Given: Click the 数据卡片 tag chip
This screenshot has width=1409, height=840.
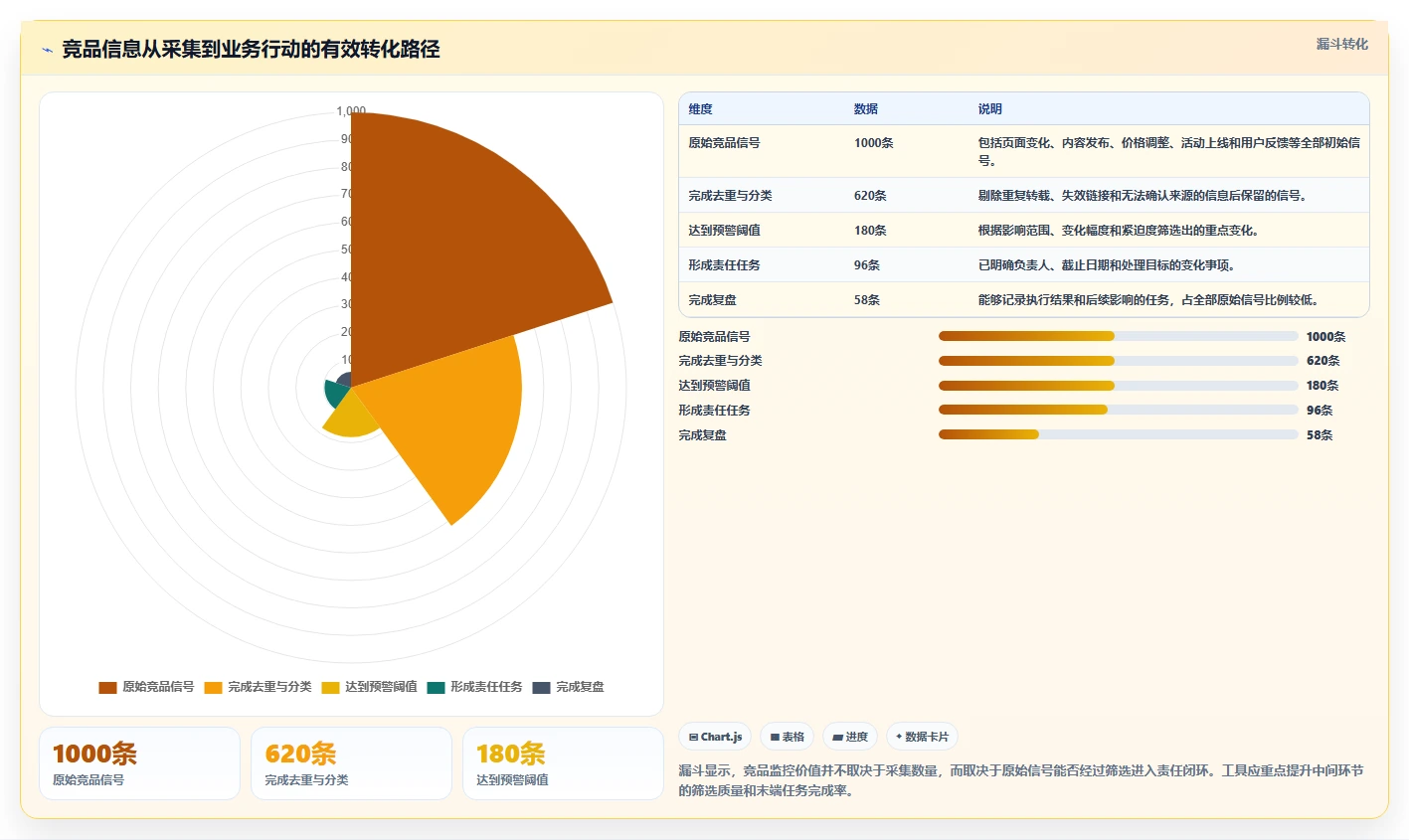Looking at the screenshot, I should [922, 737].
